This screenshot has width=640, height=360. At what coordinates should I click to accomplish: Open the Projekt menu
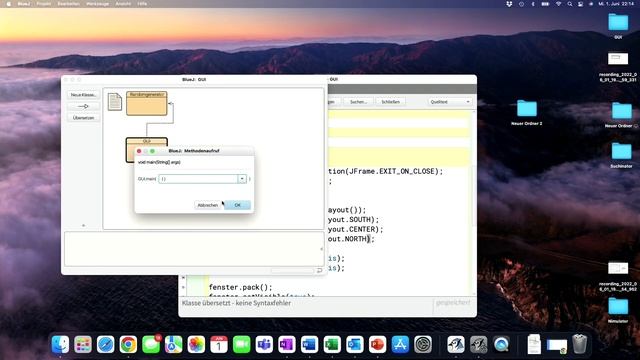pos(44,4)
